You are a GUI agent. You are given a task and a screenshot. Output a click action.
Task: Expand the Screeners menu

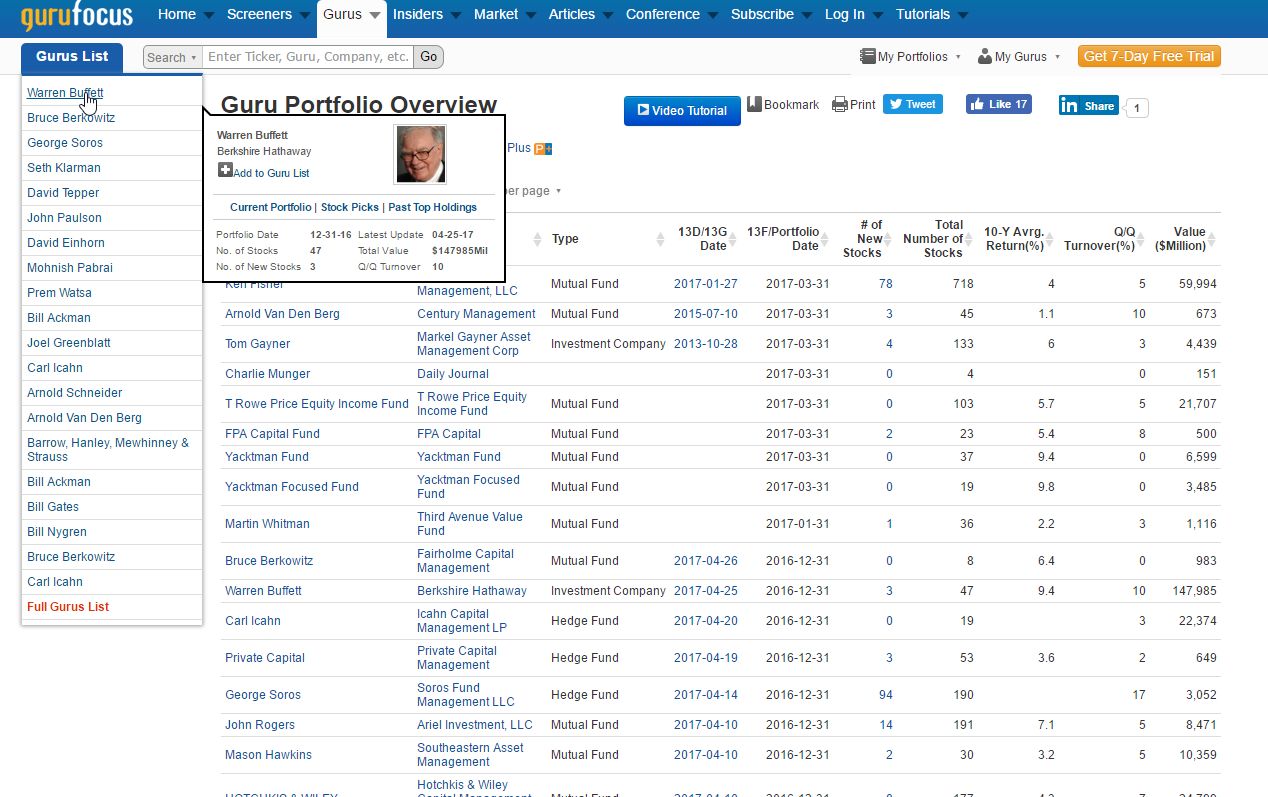(x=269, y=15)
